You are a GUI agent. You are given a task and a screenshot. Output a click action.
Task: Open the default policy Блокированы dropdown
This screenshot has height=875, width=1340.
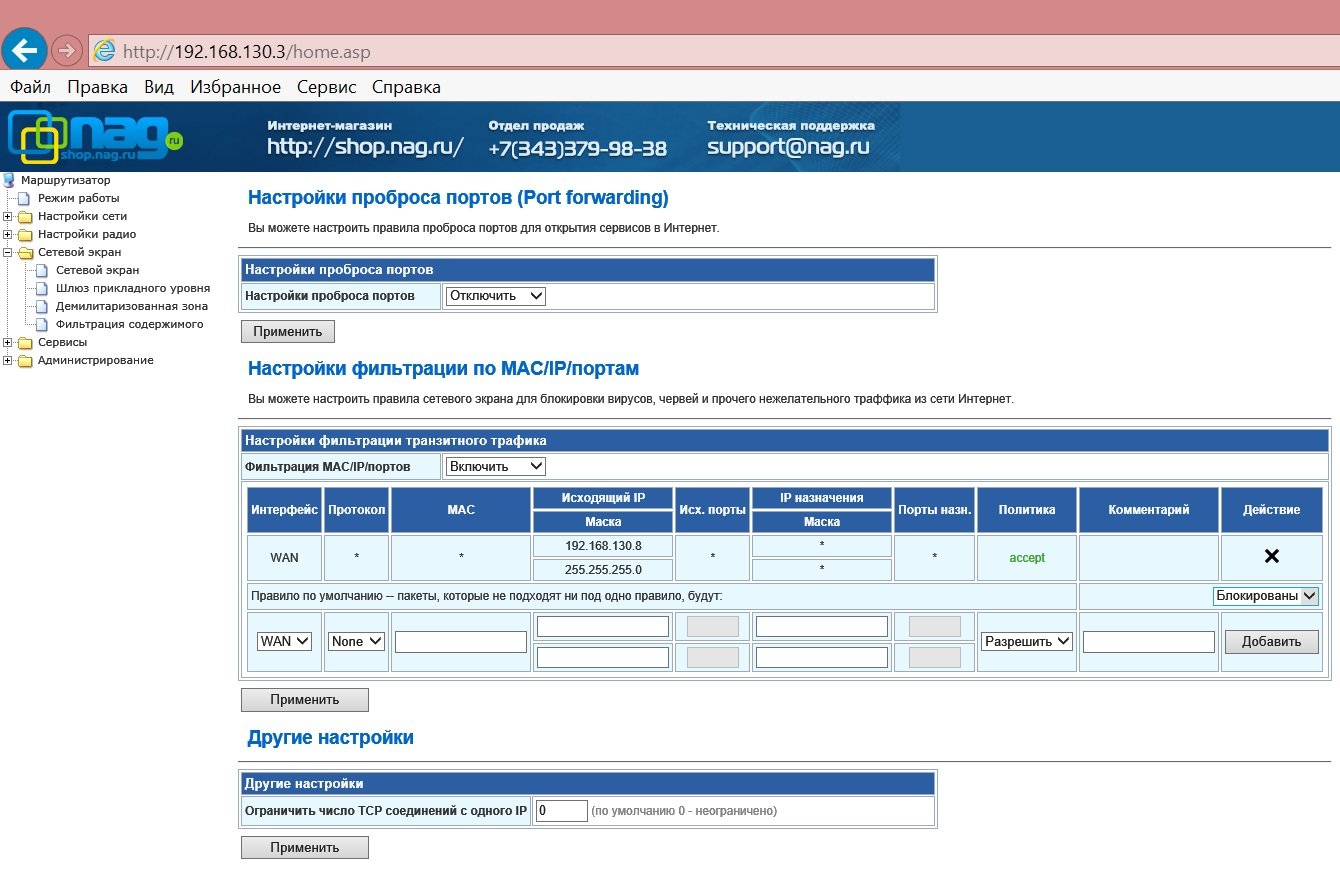[x=1265, y=596]
